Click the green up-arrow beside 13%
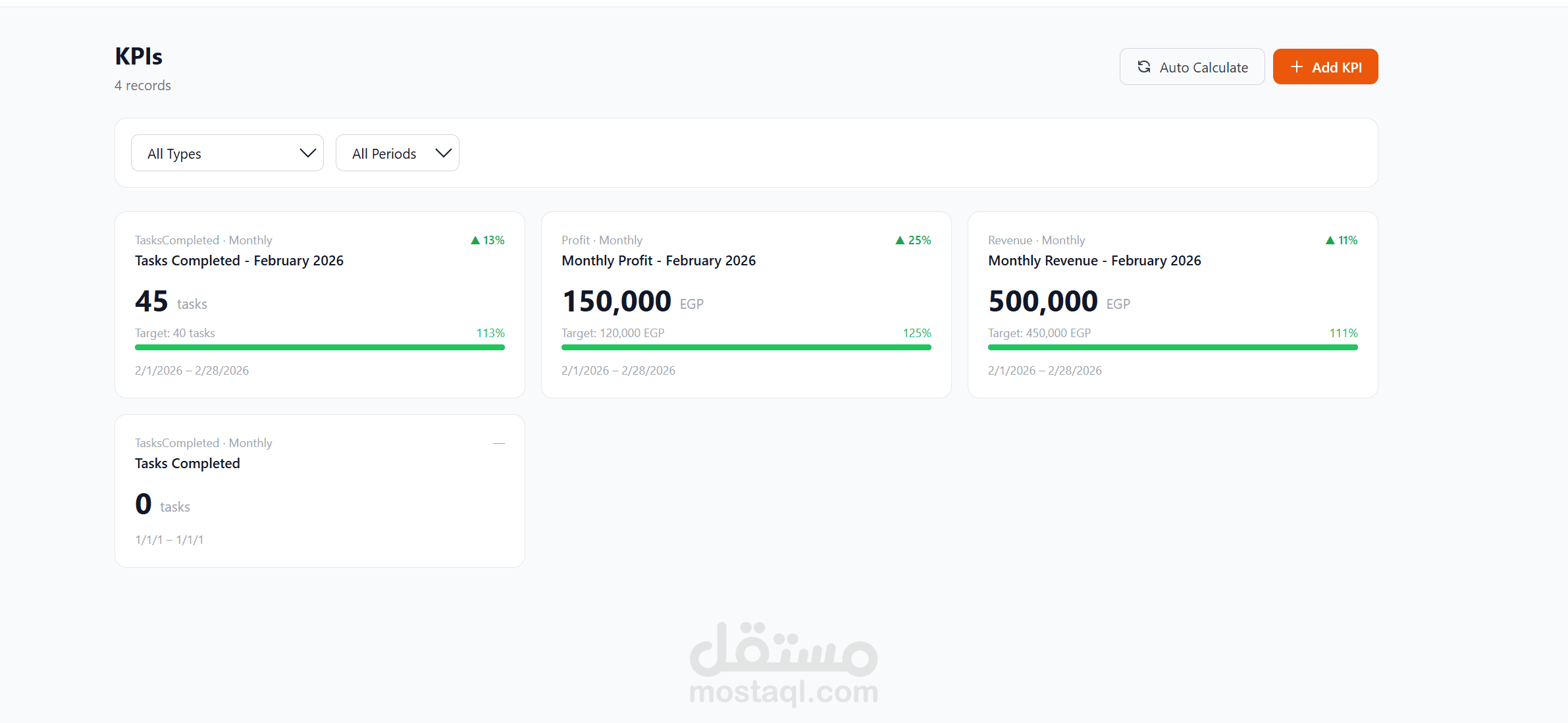 click(475, 240)
